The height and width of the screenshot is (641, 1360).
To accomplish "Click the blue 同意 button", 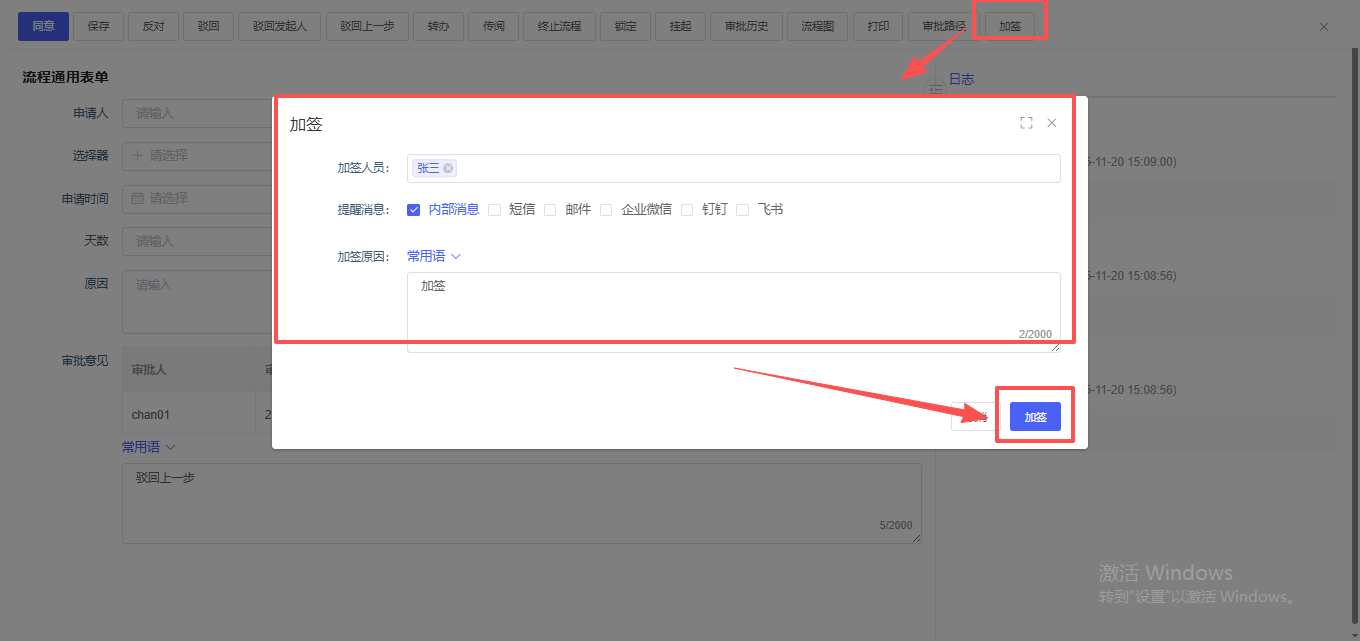I will (43, 26).
